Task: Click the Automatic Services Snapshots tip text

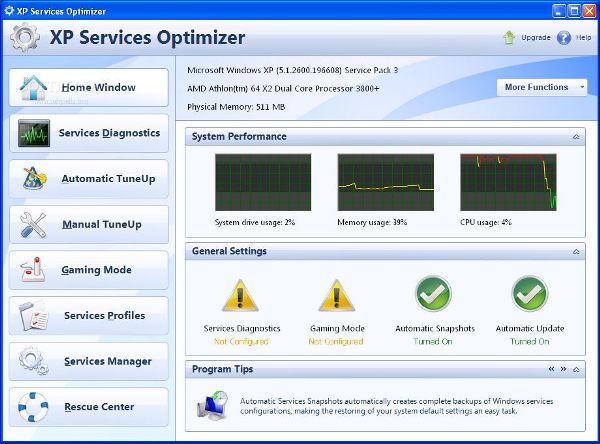Action: pos(396,406)
